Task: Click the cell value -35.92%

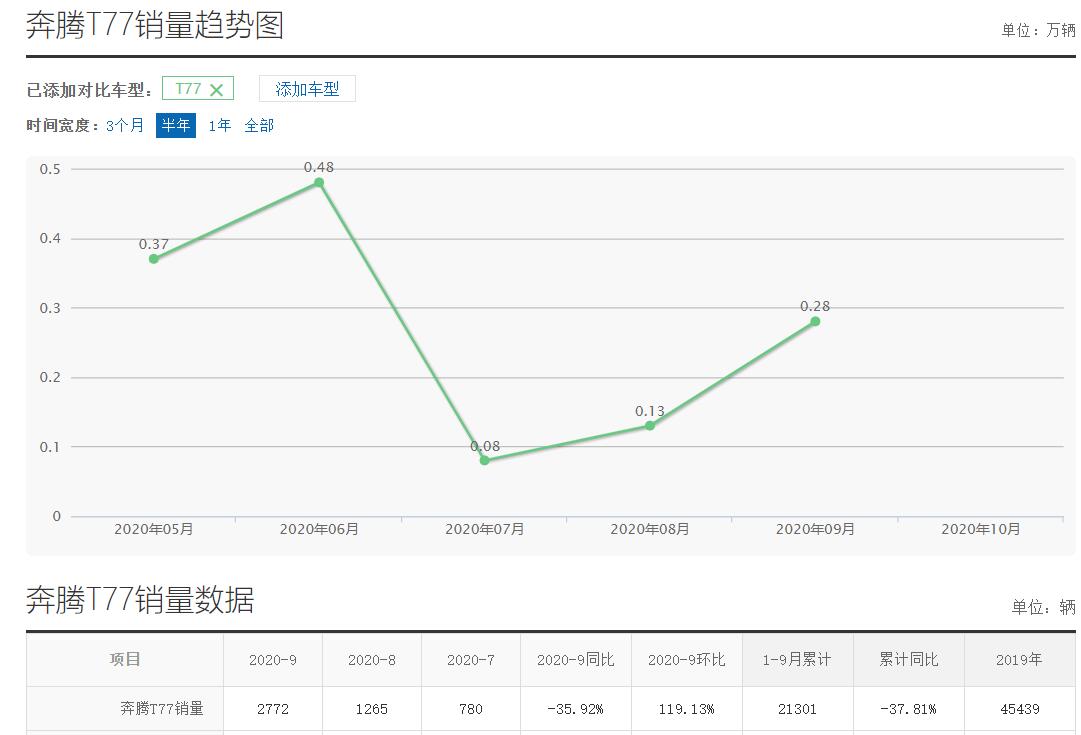Action: (x=576, y=709)
